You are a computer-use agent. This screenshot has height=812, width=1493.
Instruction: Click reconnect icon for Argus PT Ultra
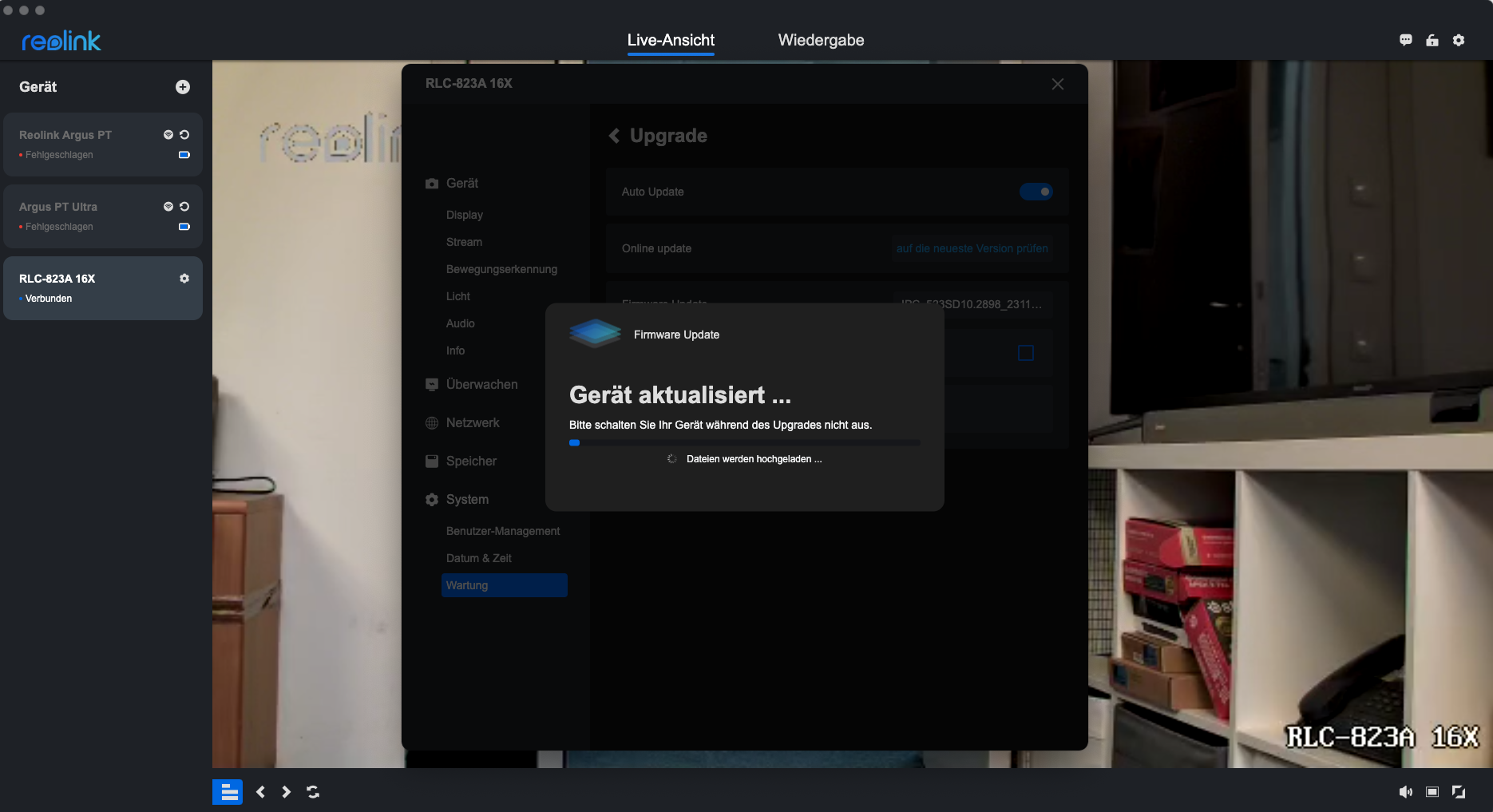pyautogui.click(x=184, y=207)
